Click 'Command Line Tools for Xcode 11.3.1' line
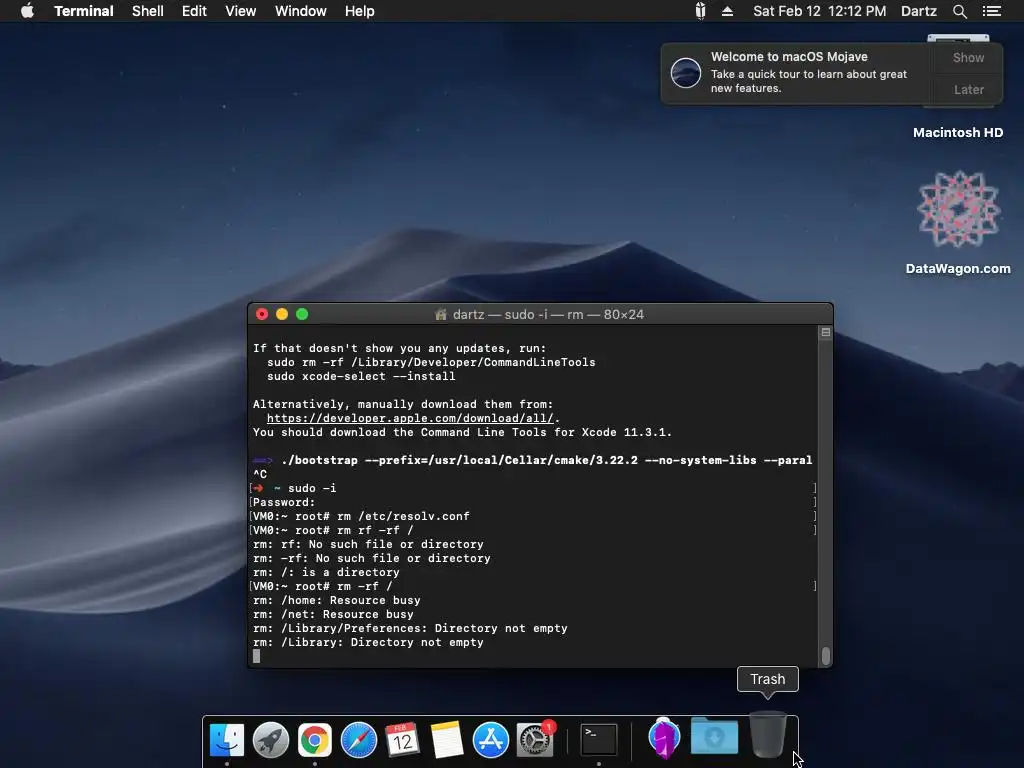This screenshot has height=768, width=1024. (x=462, y=432)
